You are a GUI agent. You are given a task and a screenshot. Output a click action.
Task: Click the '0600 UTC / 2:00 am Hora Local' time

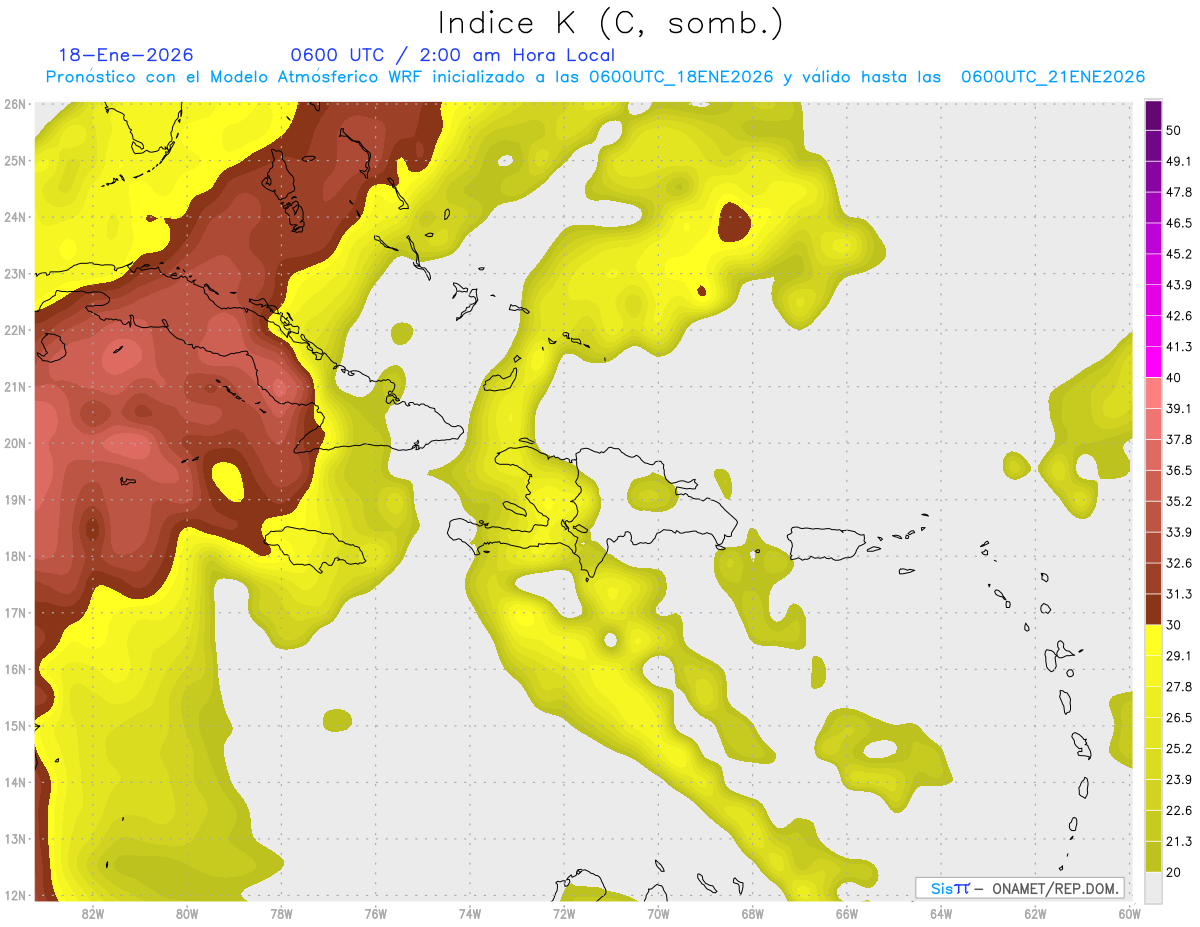(x=452, y=56)
